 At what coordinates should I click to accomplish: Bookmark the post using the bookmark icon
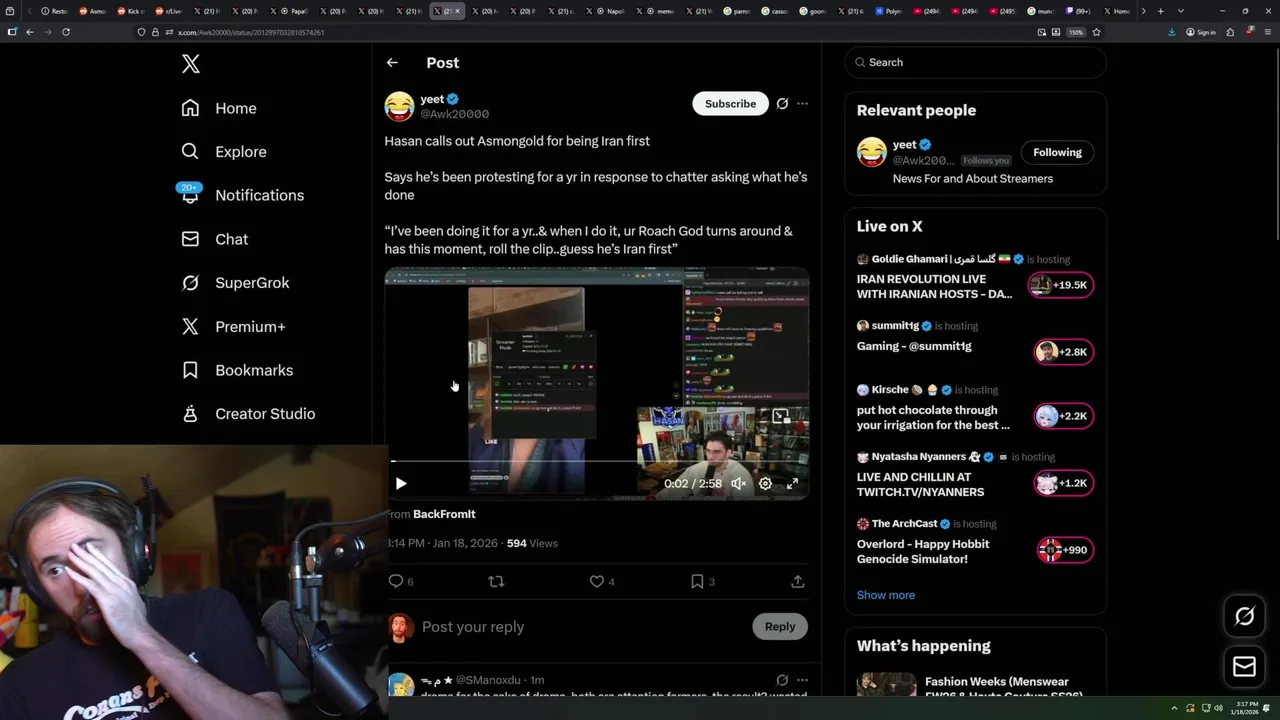coord(697,581)
